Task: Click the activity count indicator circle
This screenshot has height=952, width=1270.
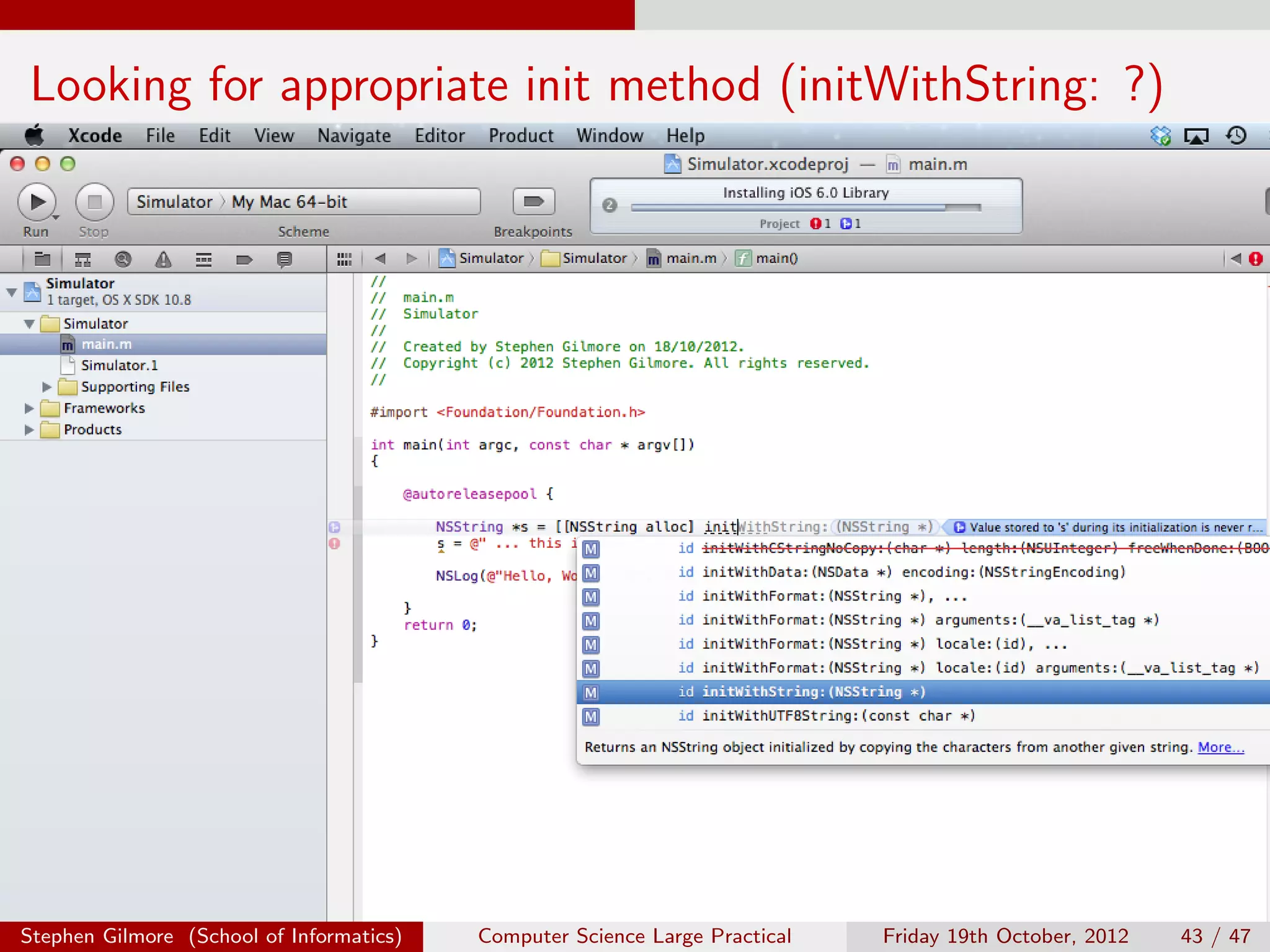Action: click(610, 205)
